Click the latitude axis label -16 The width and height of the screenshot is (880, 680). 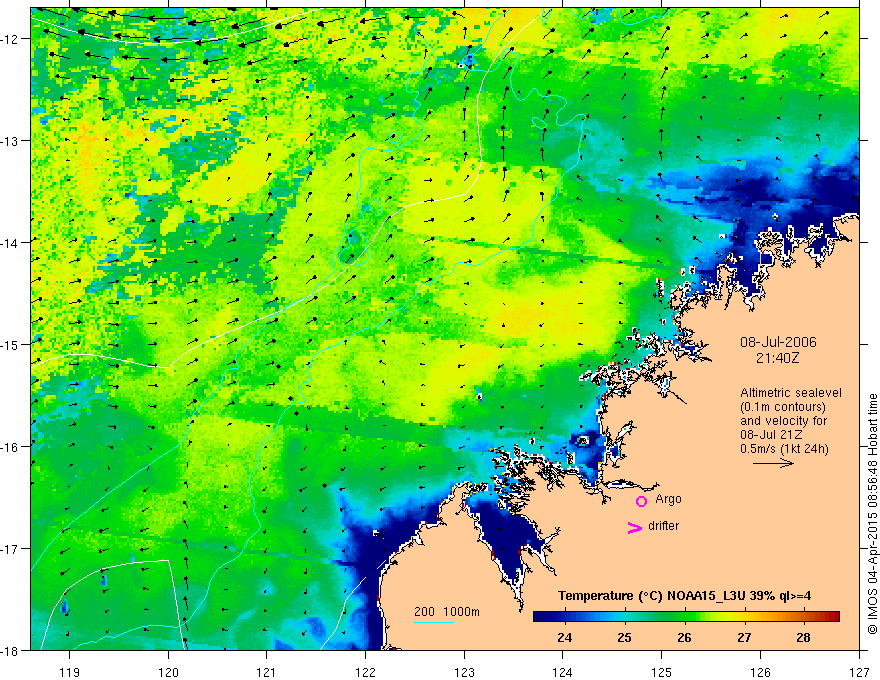pyautogui.click(x=11, y=447)
